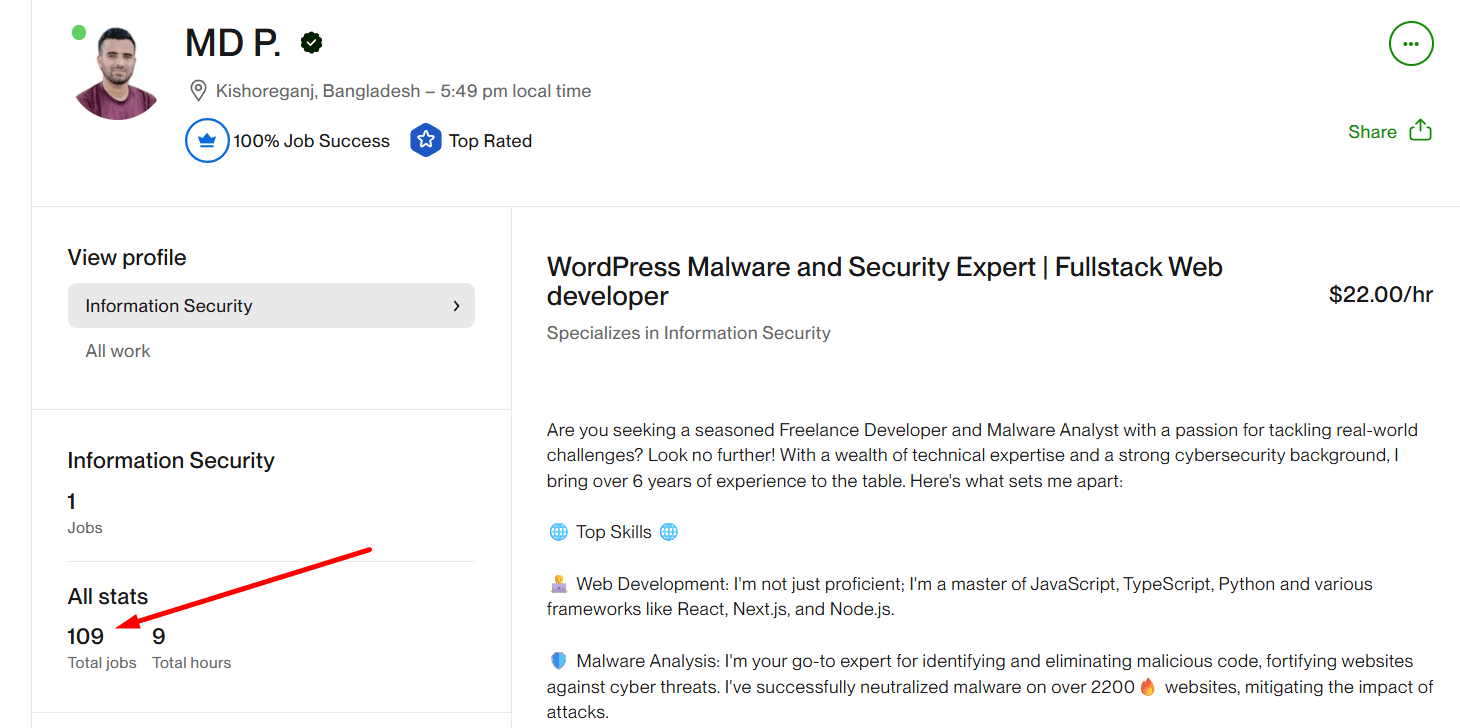Click the WordPress Malware and Security Expert title

(884, 266)
